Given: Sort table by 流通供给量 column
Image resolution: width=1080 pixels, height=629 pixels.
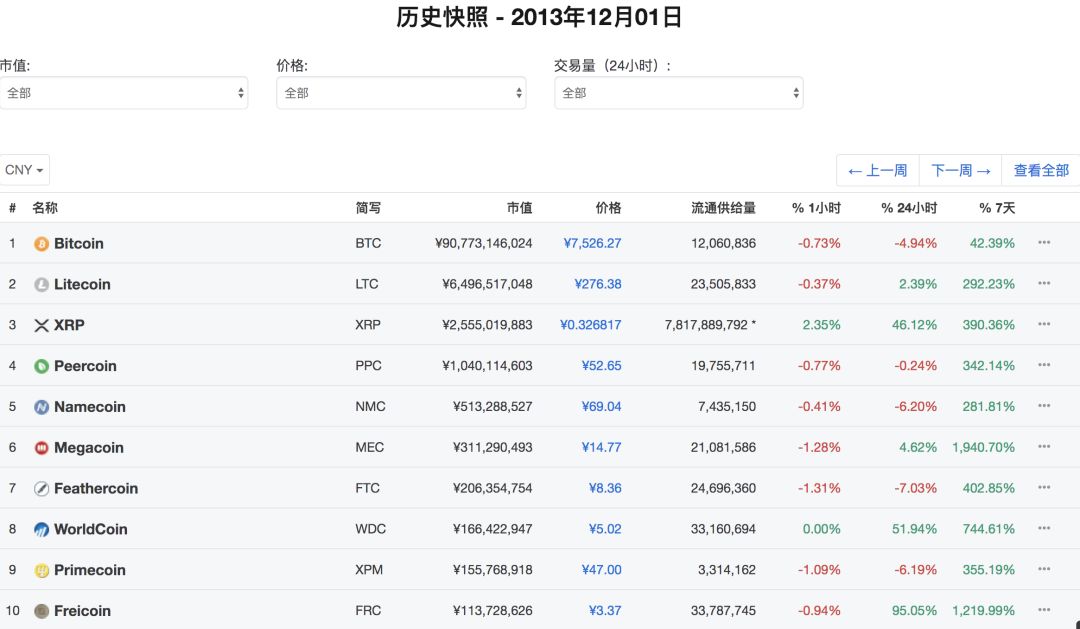Looking at the screenshot, I should [723, 208].
